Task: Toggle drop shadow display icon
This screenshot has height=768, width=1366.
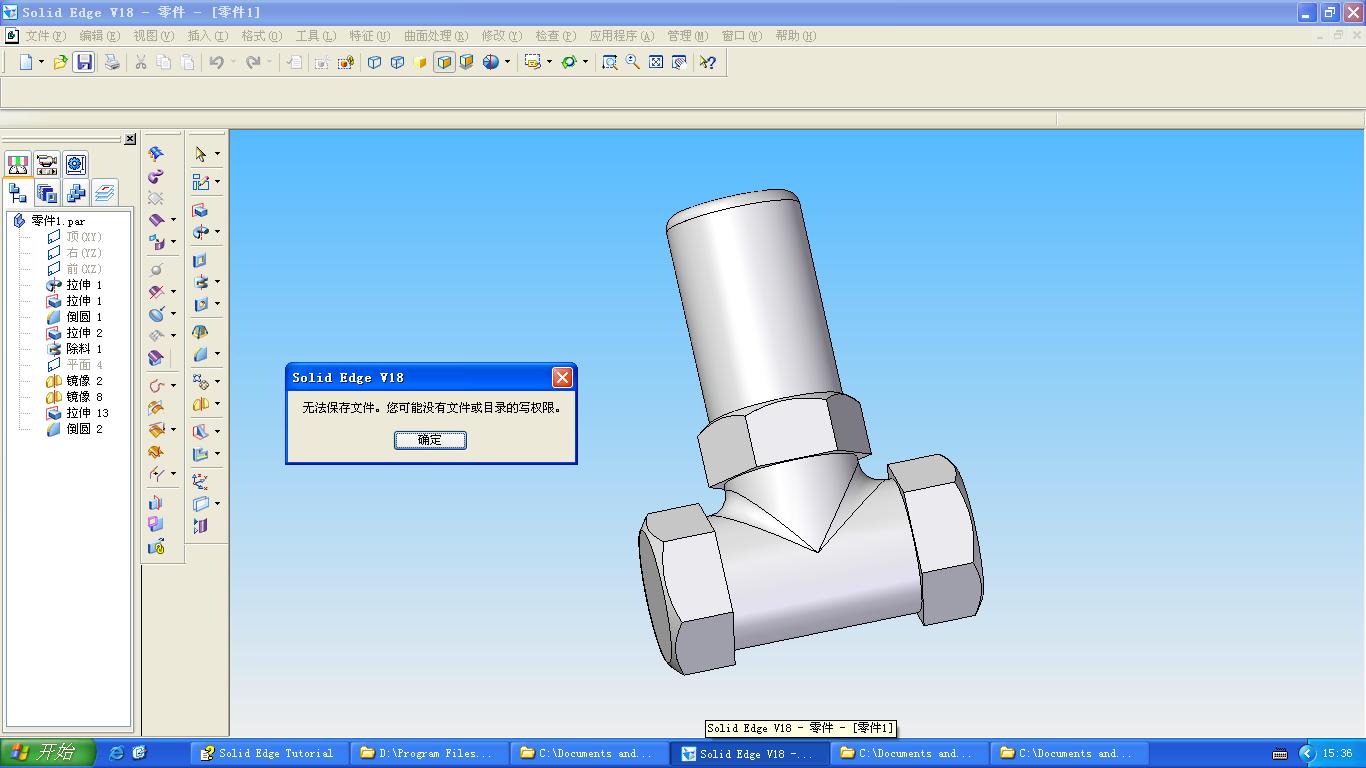Action: [467, 62]
